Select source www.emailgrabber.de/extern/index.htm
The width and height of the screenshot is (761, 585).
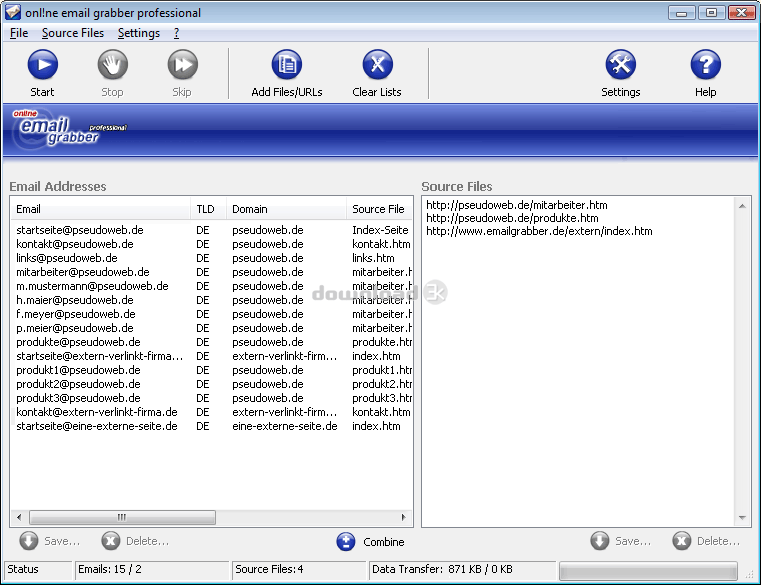coord(539,232)
